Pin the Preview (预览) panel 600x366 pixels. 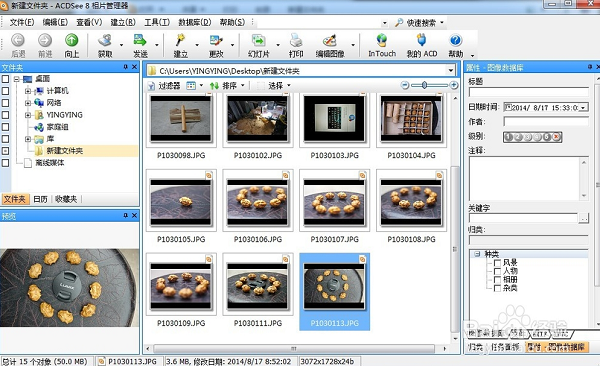(x=126, y=216)
